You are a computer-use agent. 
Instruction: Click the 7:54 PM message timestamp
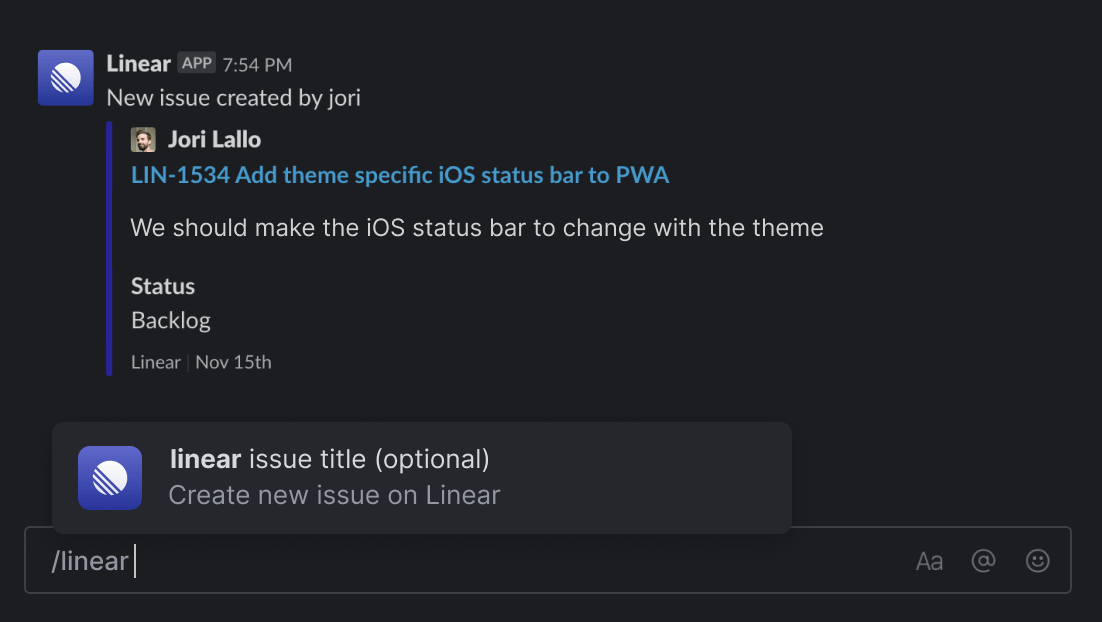coord(257,65)
